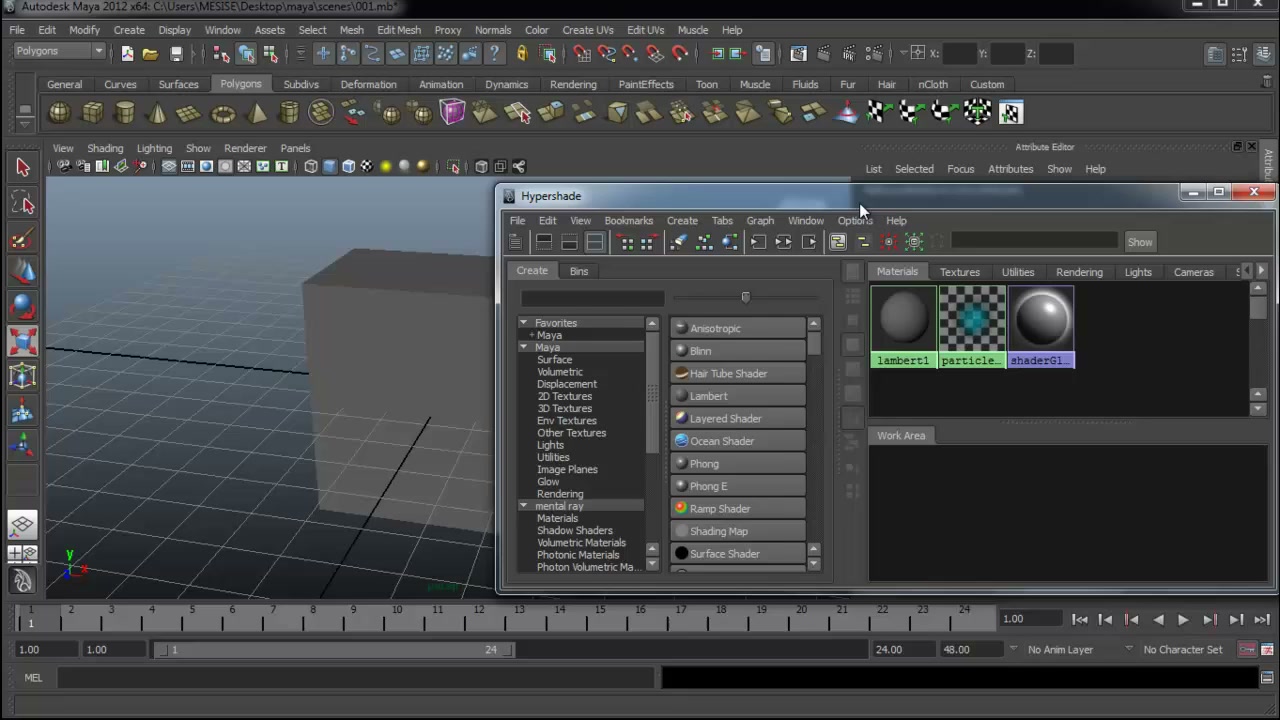Viewport: 1280px width, 720px height.
Task: Click Input Connections icon in Hypershade toolbar
Action: (757, 242)
